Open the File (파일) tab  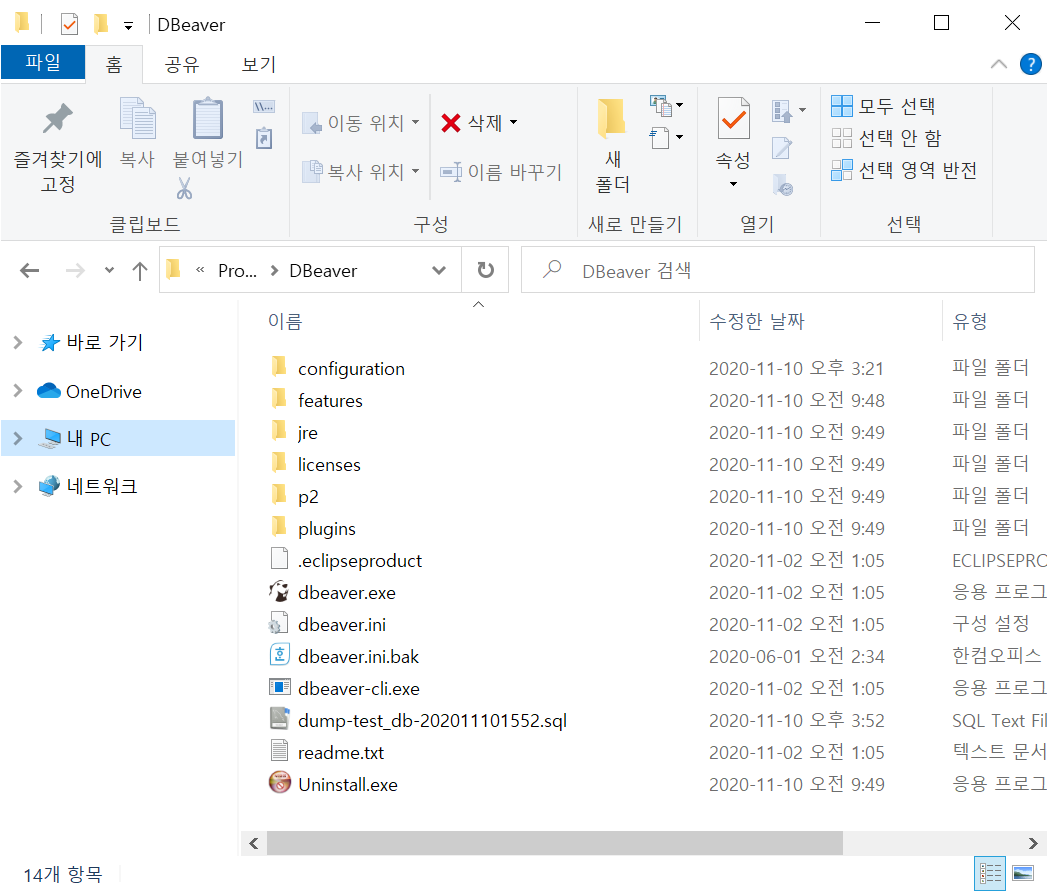pyautogui.click(x=43, y=62)
